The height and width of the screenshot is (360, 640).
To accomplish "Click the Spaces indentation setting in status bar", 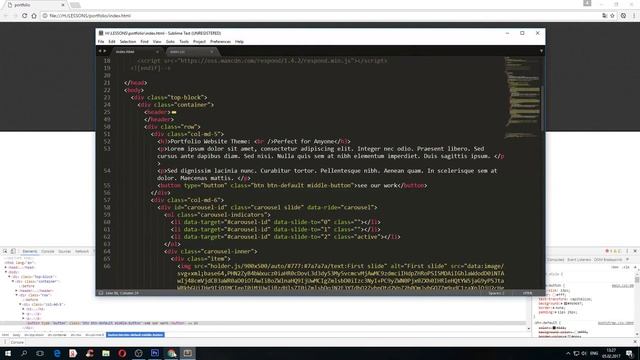I will (496, 293).
